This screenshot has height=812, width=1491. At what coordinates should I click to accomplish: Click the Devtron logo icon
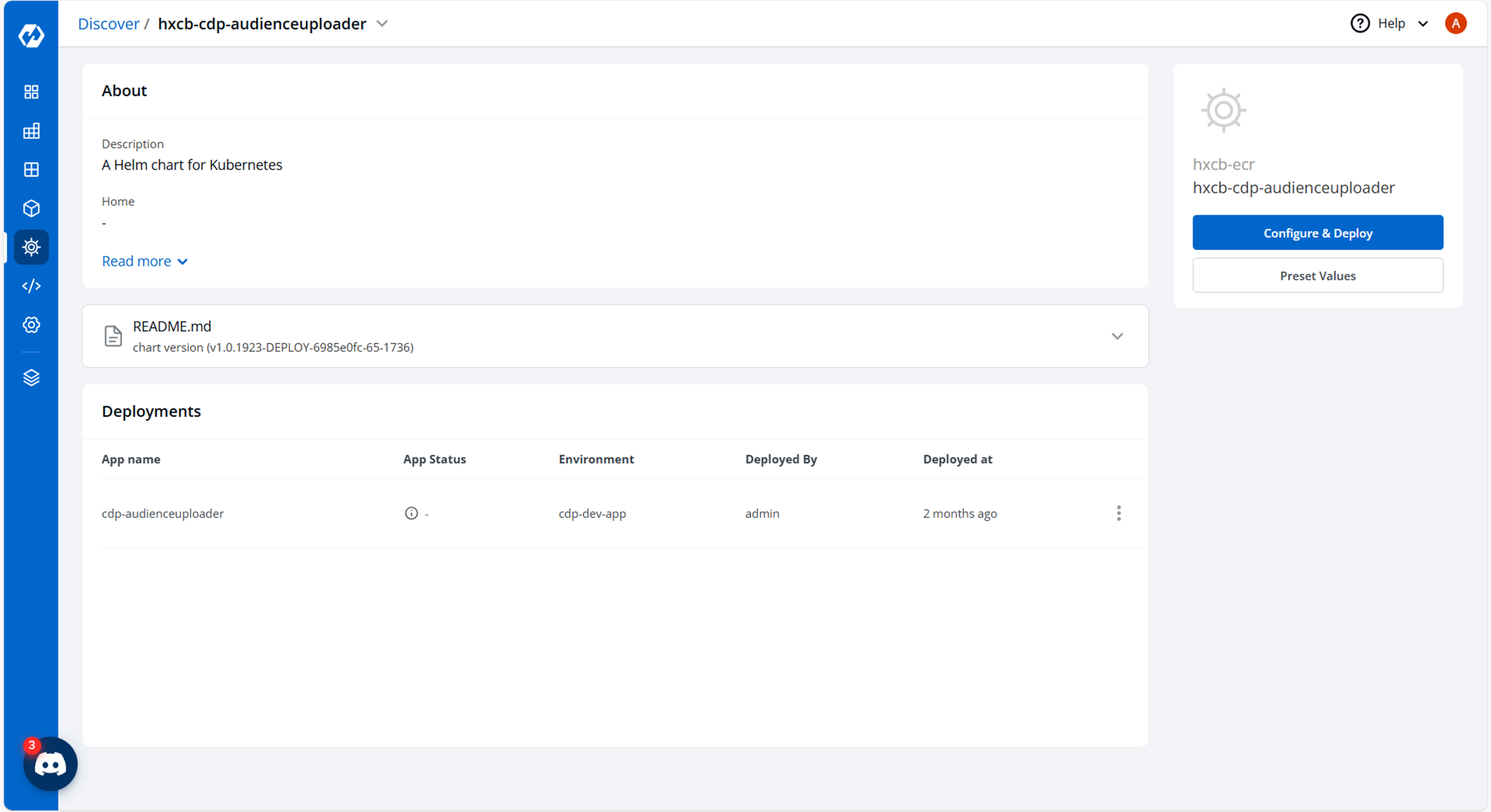(31, 36)
